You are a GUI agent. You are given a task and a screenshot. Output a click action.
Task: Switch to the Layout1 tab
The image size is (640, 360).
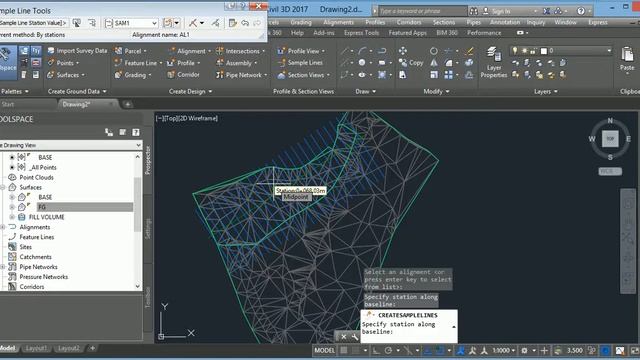(36, 348)
